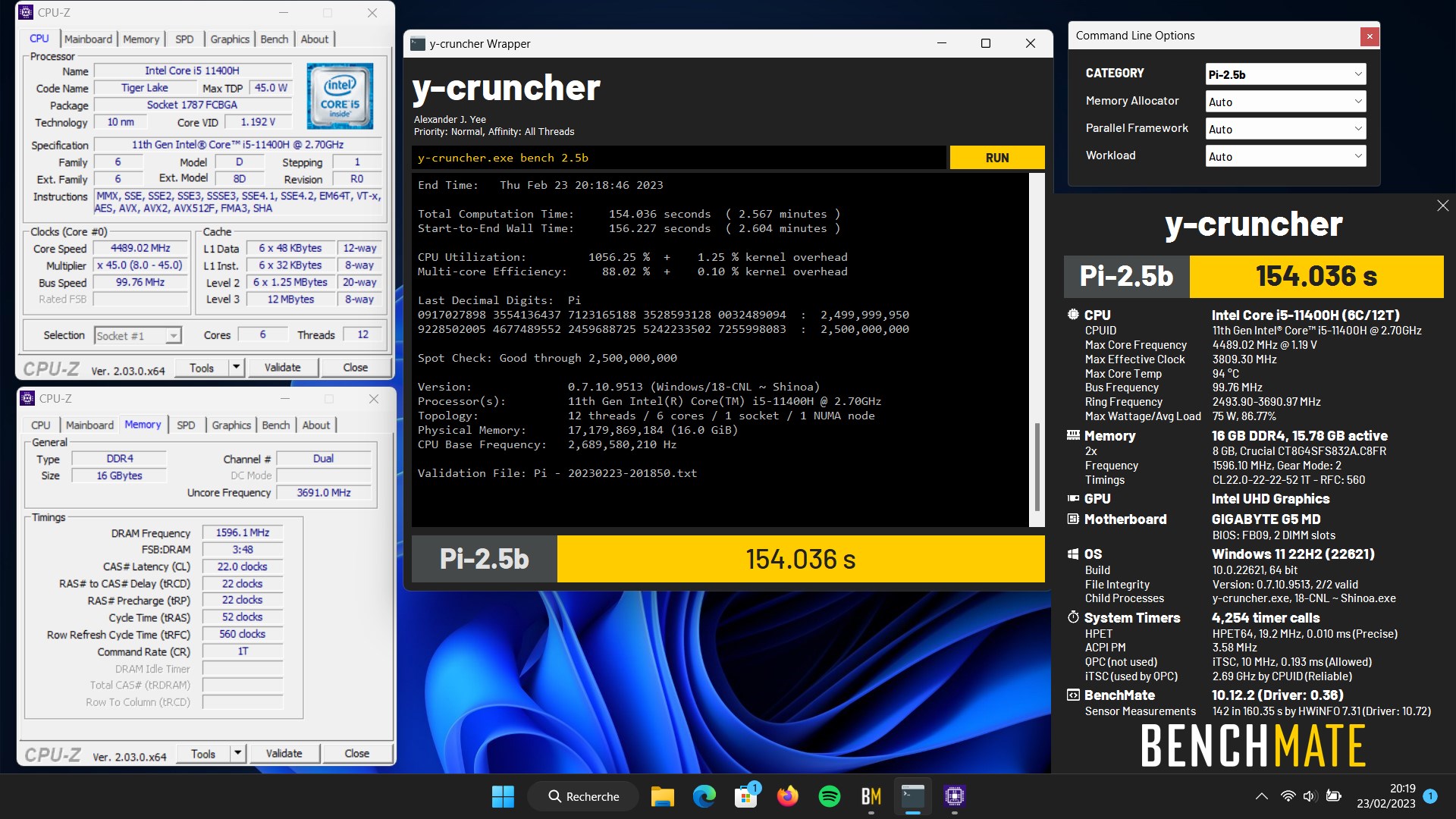
Task: Click the volume speaker tray icon
Action: pyautogui.click(x=1310, y=796)
